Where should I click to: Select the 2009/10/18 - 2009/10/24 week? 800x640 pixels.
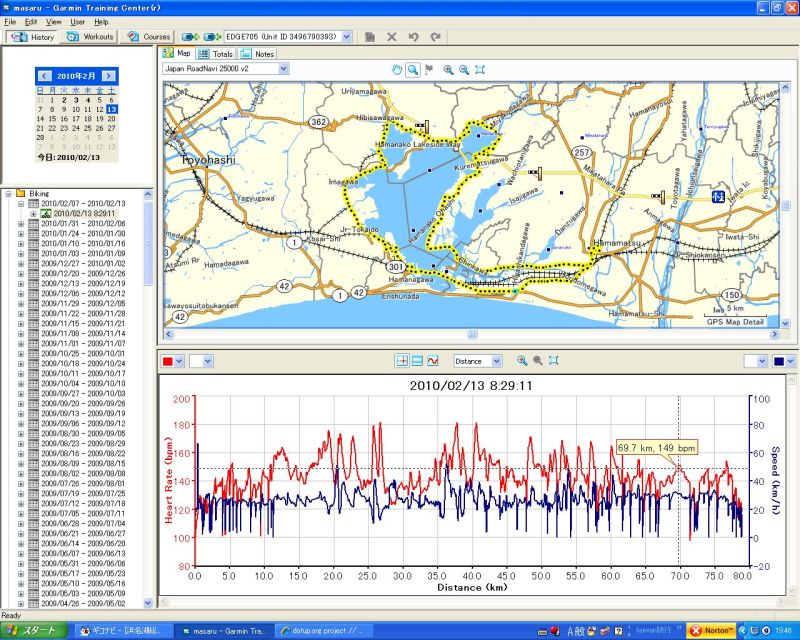coord(83,363)
